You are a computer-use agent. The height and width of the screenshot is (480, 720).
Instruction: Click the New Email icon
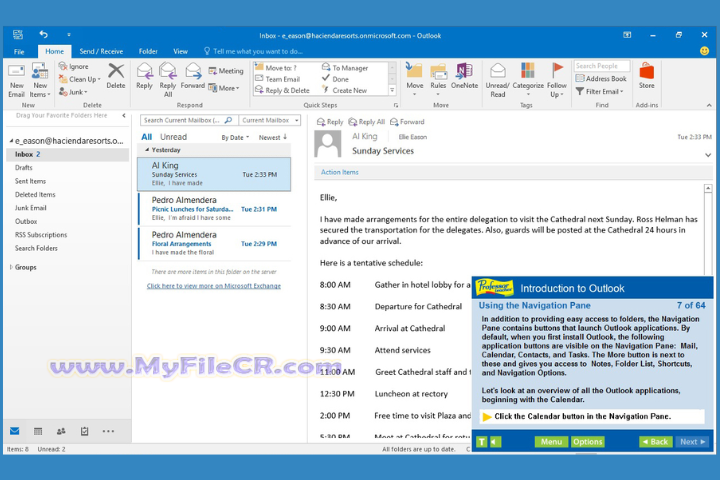click(x=17, y=73)
